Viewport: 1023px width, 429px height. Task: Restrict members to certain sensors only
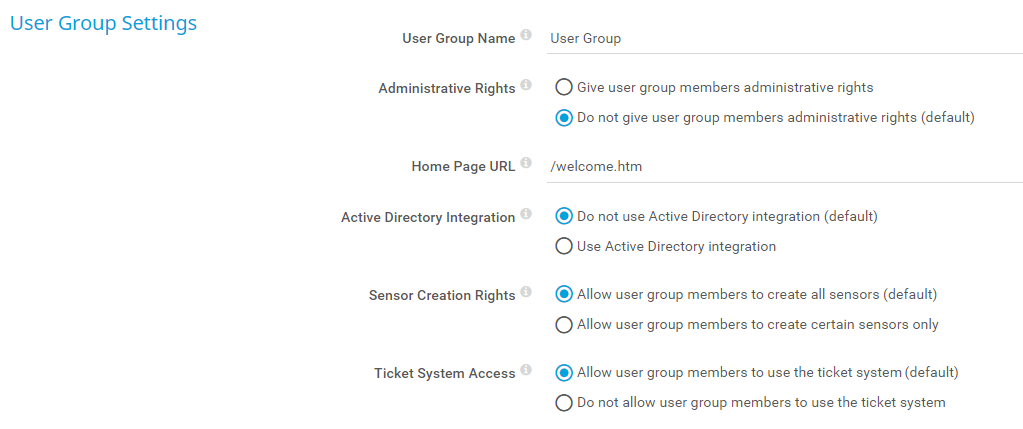tap(564, 324)
